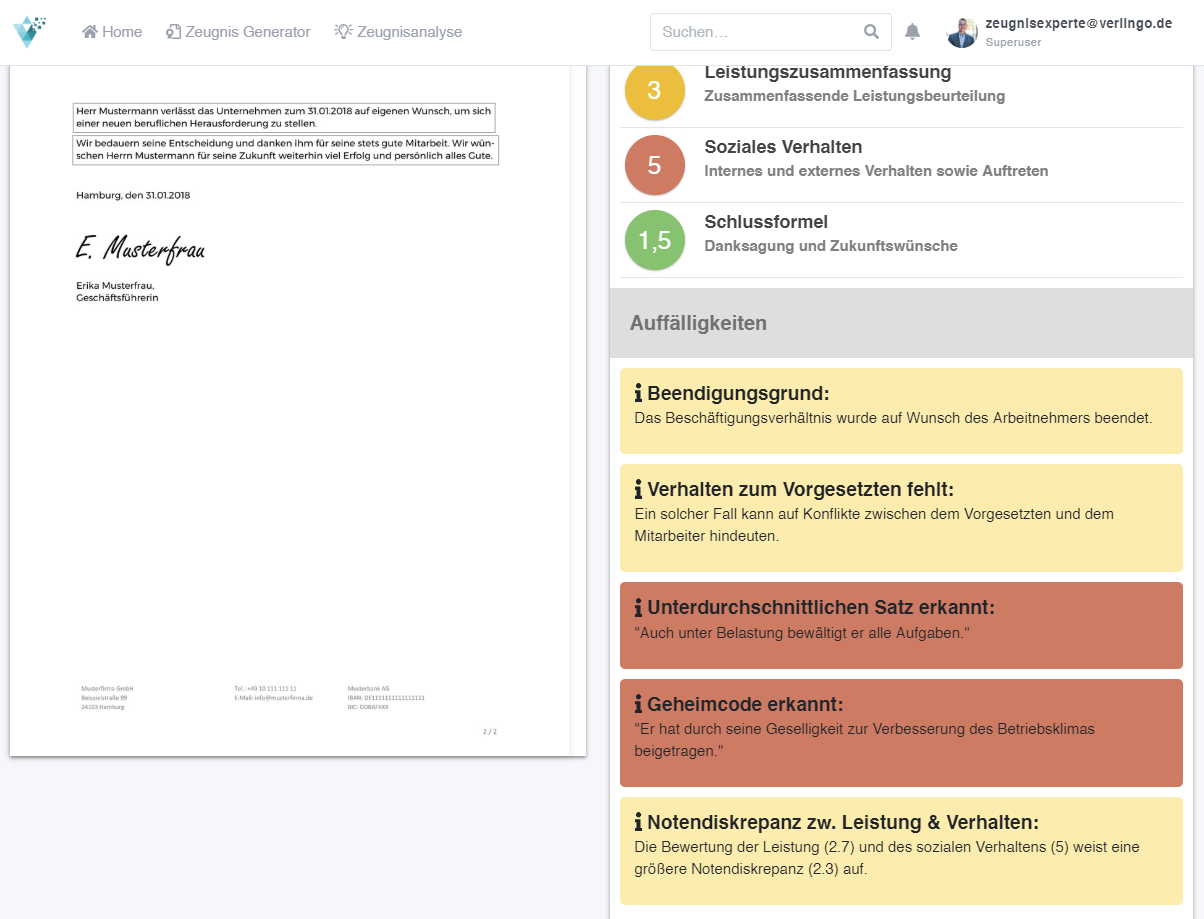Screen dimensions: 1204x919
Task: Click info icon beside Verhalten zum Vorgesetzten fehlt
Action: 638,489
